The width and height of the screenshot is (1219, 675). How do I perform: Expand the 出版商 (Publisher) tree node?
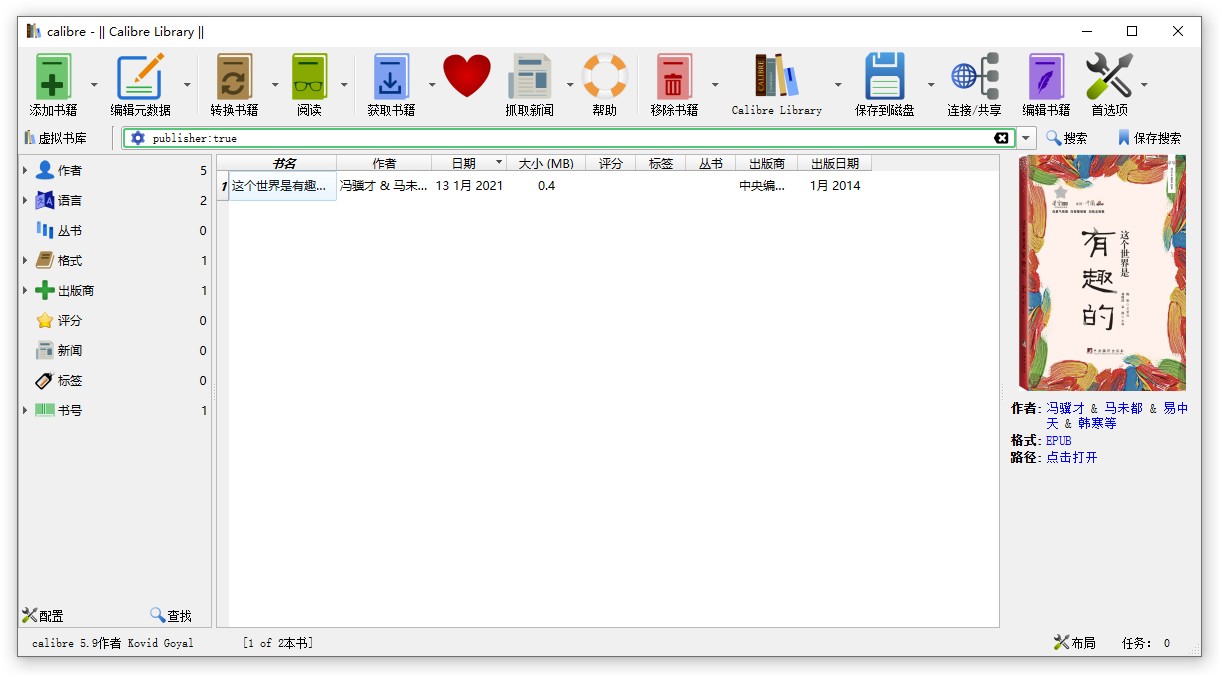(25, 291)
